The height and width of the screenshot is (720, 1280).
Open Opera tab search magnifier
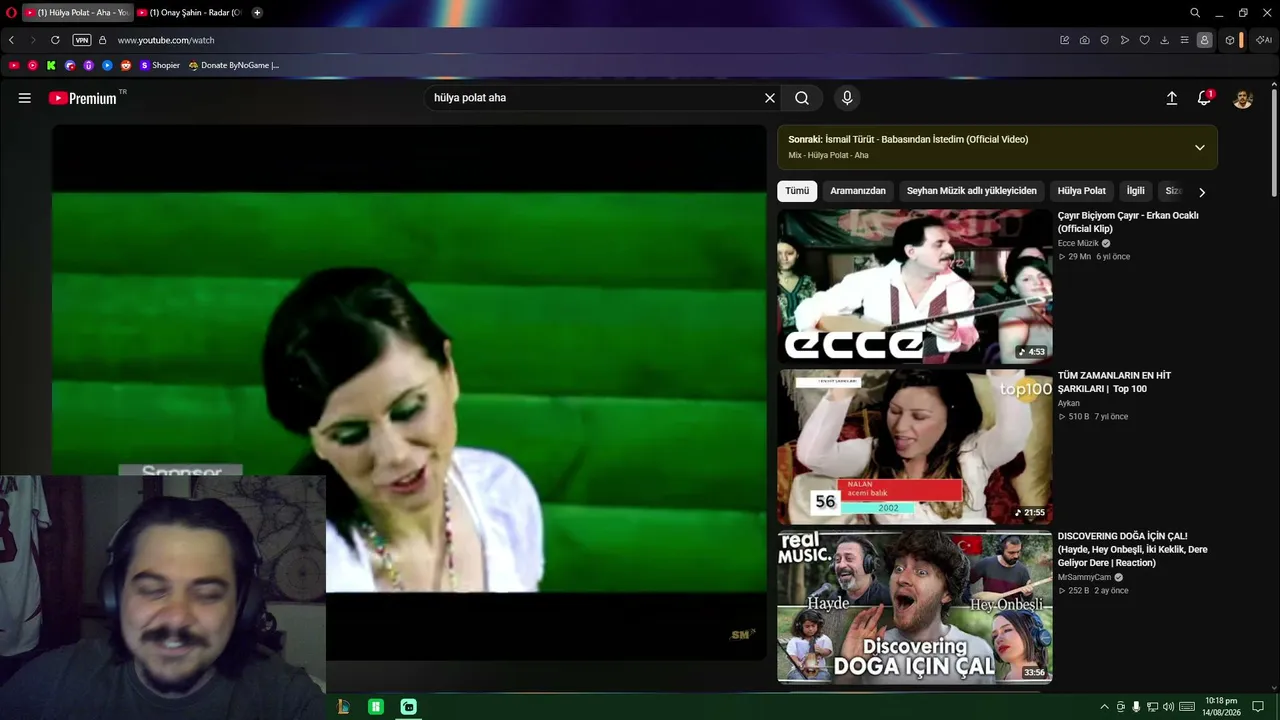coord(1195,12)
